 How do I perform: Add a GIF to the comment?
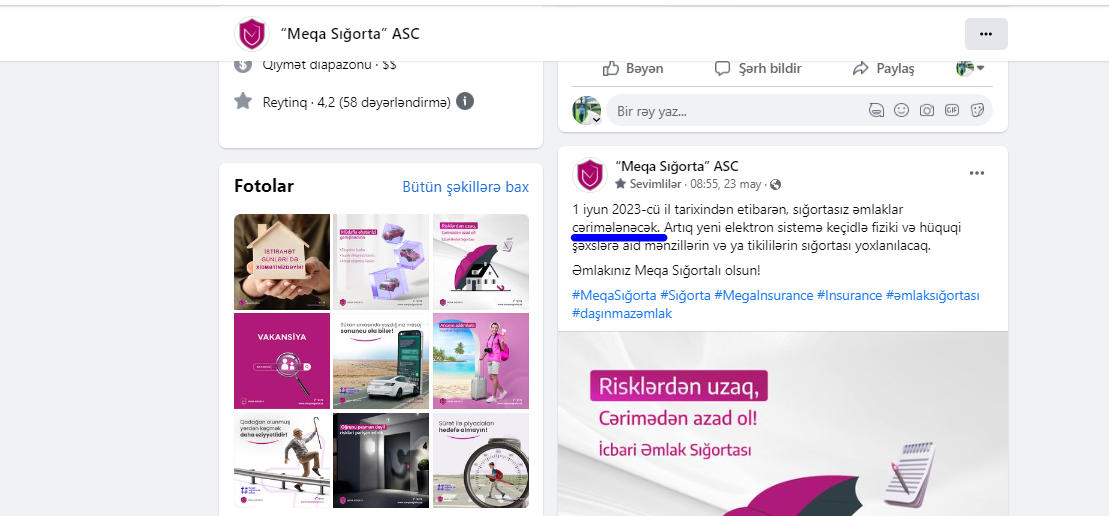pyautogui.click(x=952, y=110)
